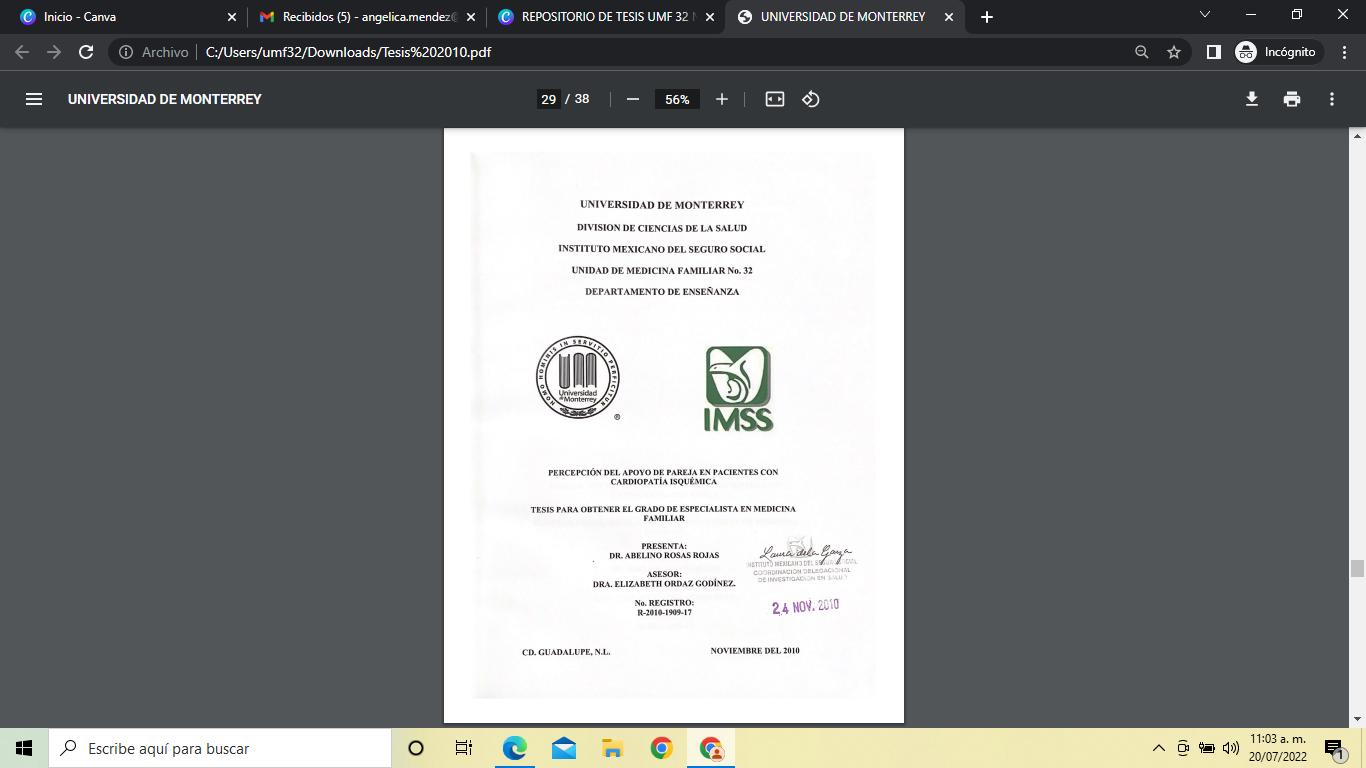Open the Mail app on taskbar
This screenshot has height=768, width=1366.
(x=564, y=748)
